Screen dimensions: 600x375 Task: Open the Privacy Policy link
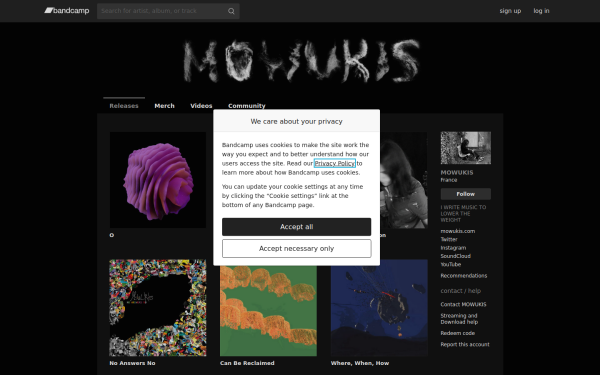point(335,163)
